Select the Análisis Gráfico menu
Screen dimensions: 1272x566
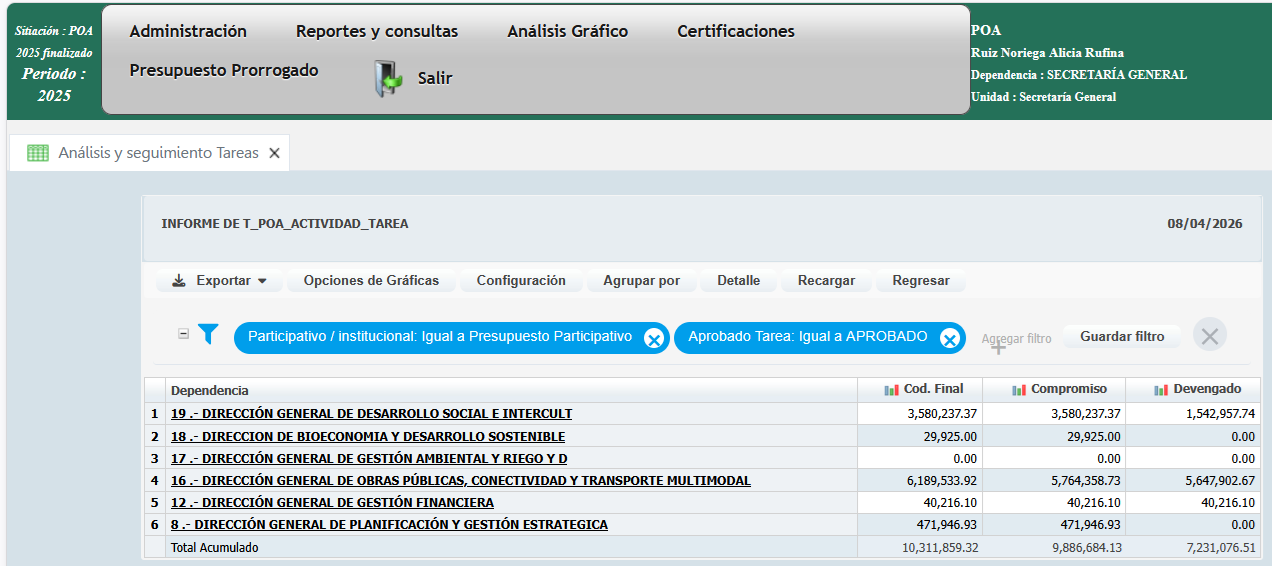567,31
